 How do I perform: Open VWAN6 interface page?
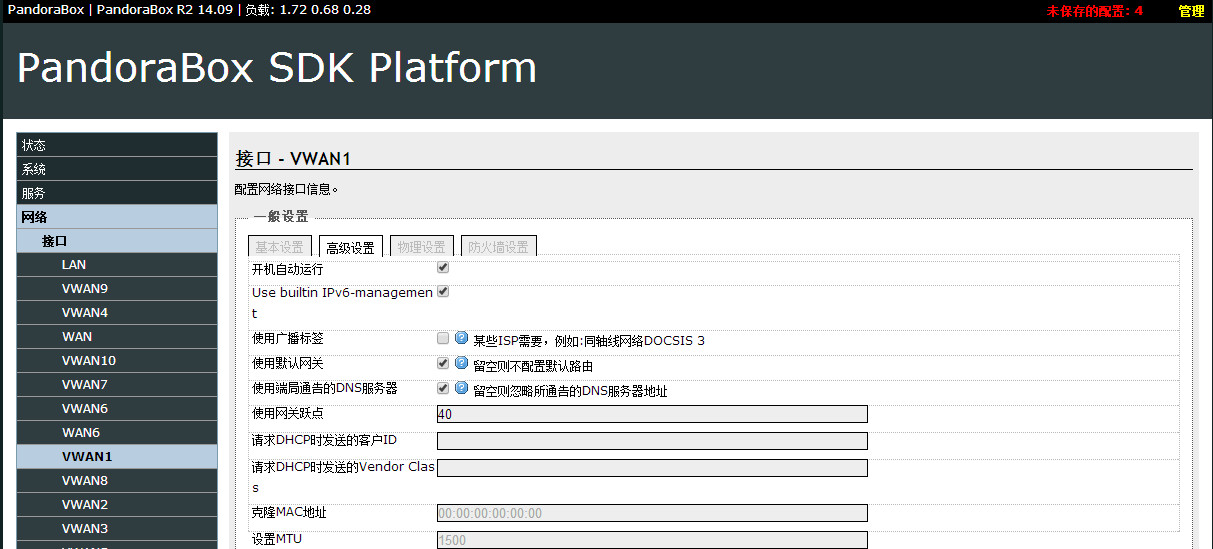(x=117, y=409)
